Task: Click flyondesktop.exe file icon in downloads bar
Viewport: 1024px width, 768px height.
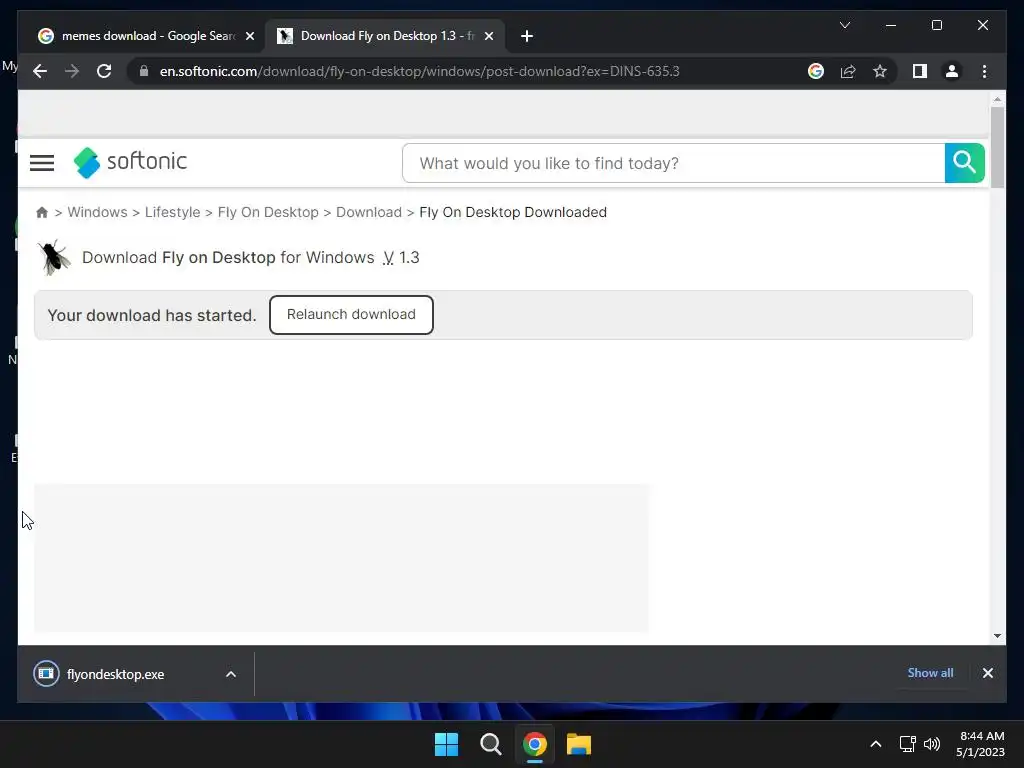Action: click(x=46, y=673)
